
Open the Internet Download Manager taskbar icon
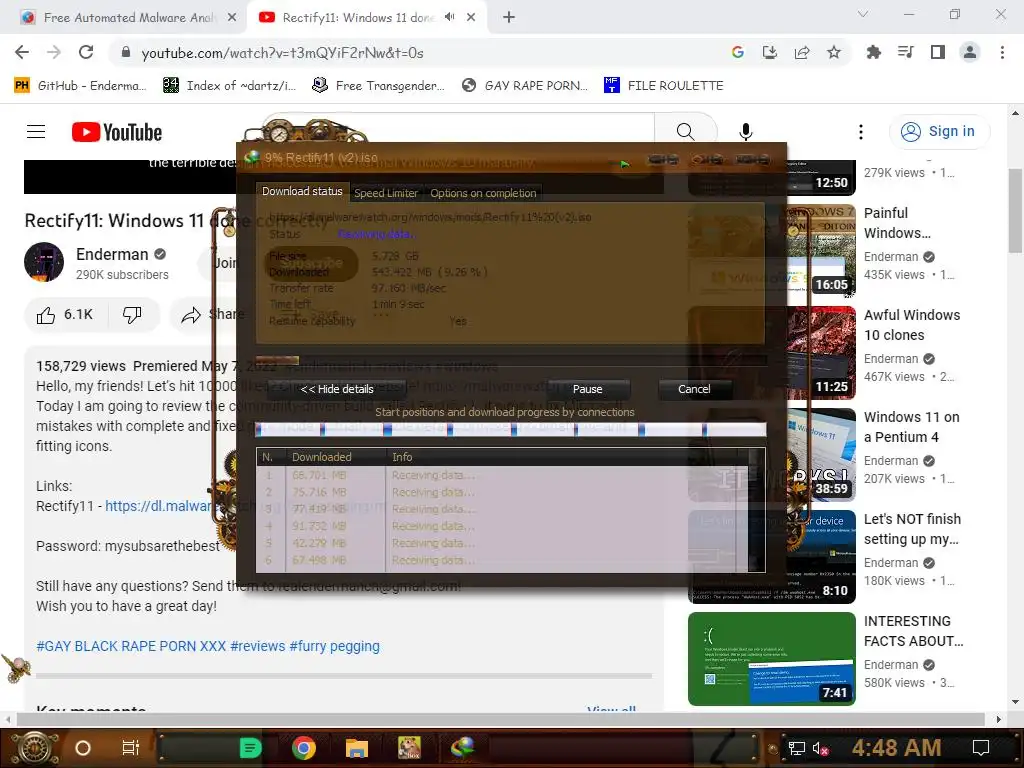462,748
